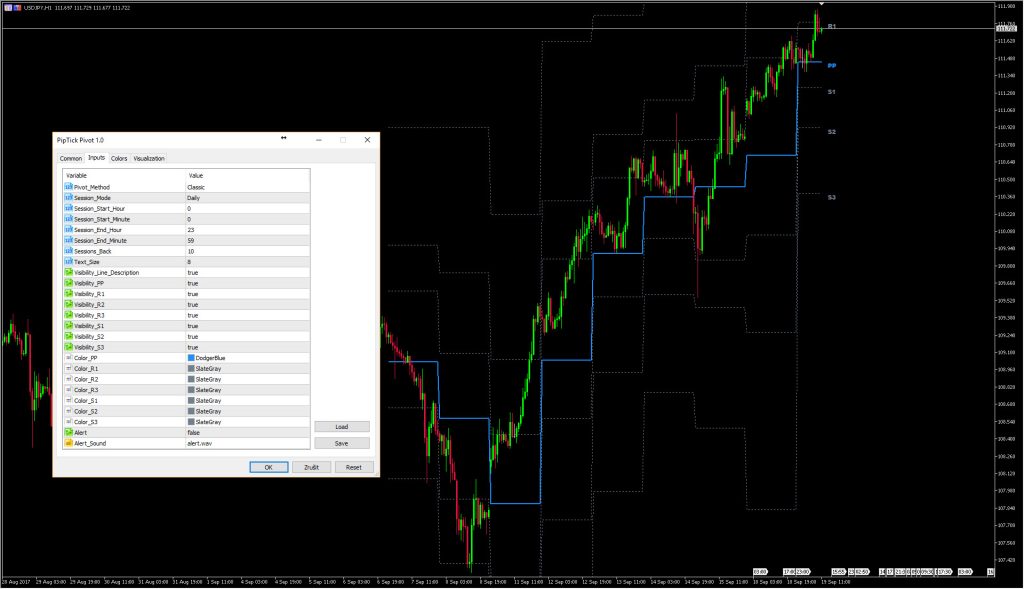Click the integer icon beside Sessions_Back
The image size is (1024, 589).
[68, 251]
